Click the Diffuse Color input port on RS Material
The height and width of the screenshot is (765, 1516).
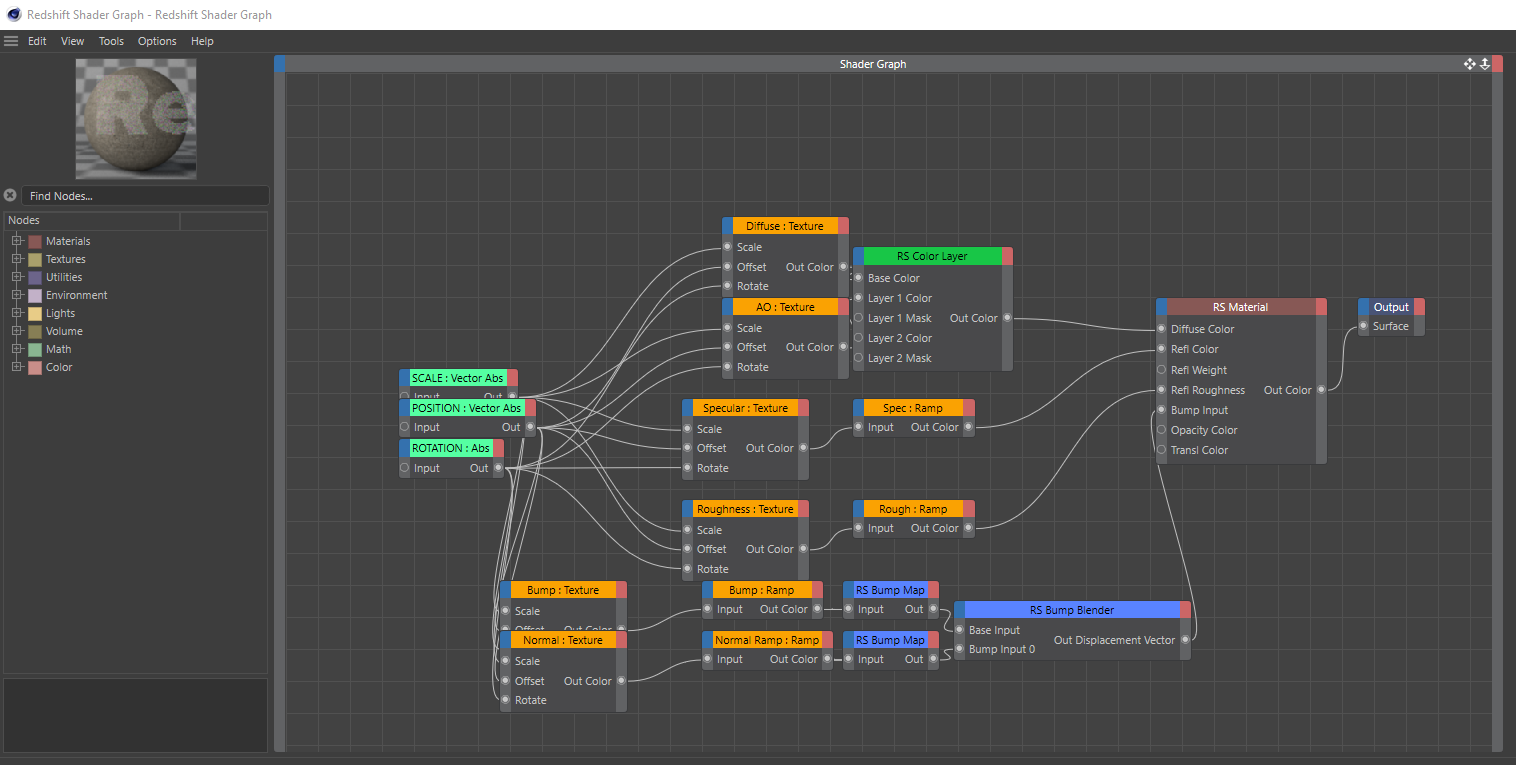tap(1161, 329)
